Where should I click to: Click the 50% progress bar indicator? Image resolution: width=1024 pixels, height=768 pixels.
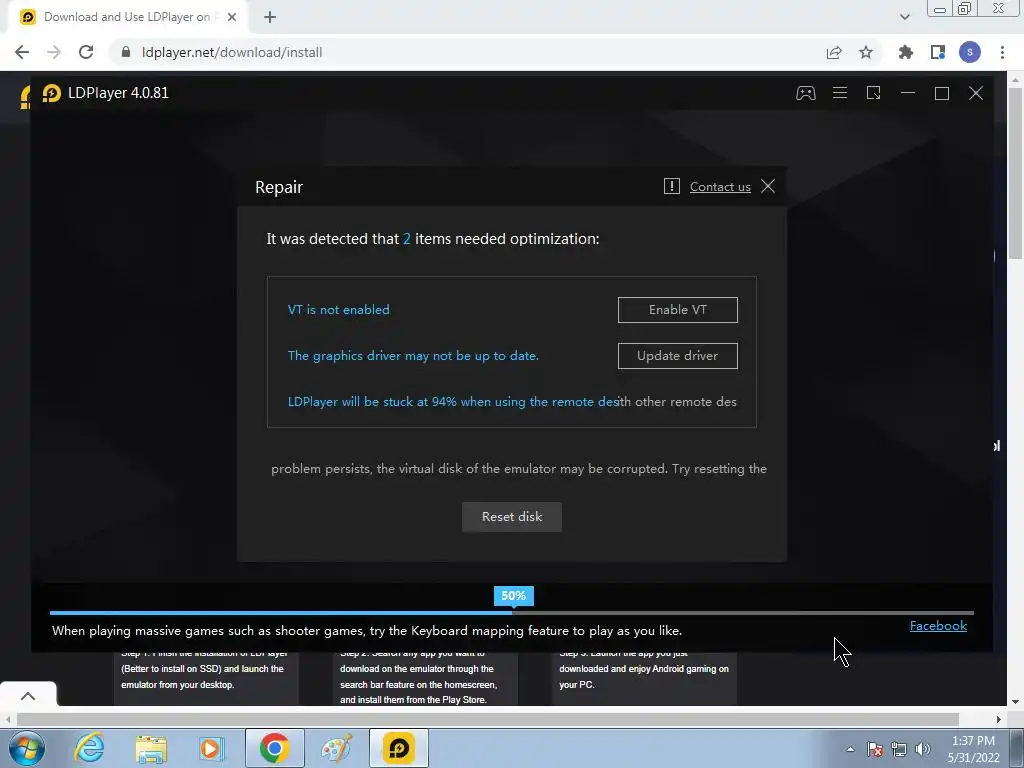coord(513,596)
